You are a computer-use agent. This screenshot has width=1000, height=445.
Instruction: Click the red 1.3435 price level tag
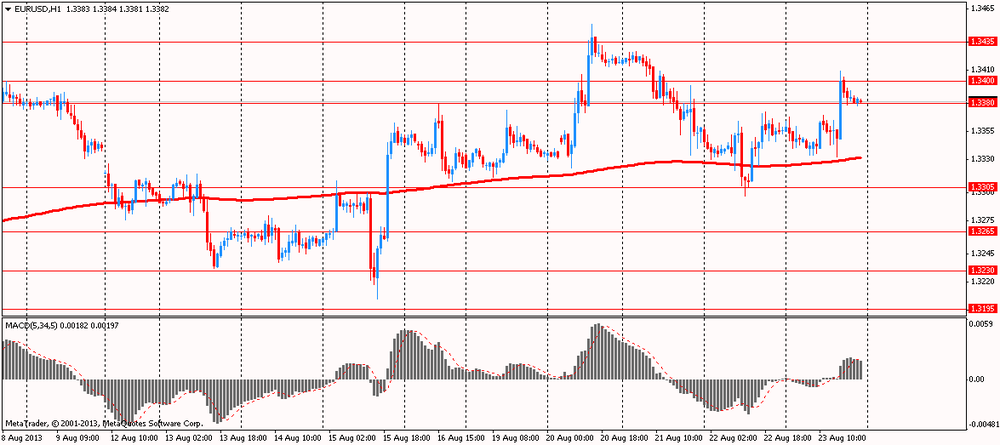point(982,41)
